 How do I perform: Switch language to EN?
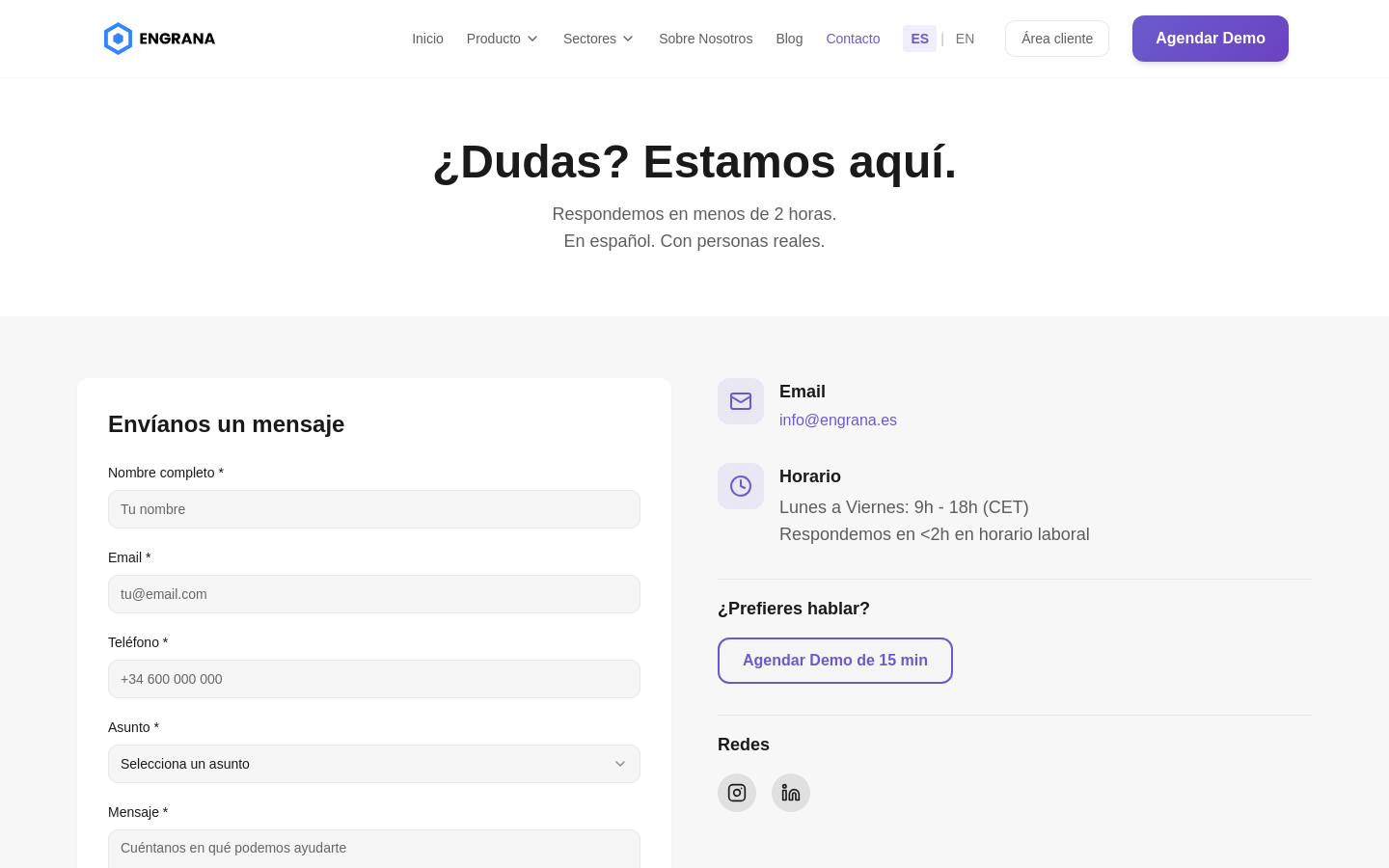[965, 39]
